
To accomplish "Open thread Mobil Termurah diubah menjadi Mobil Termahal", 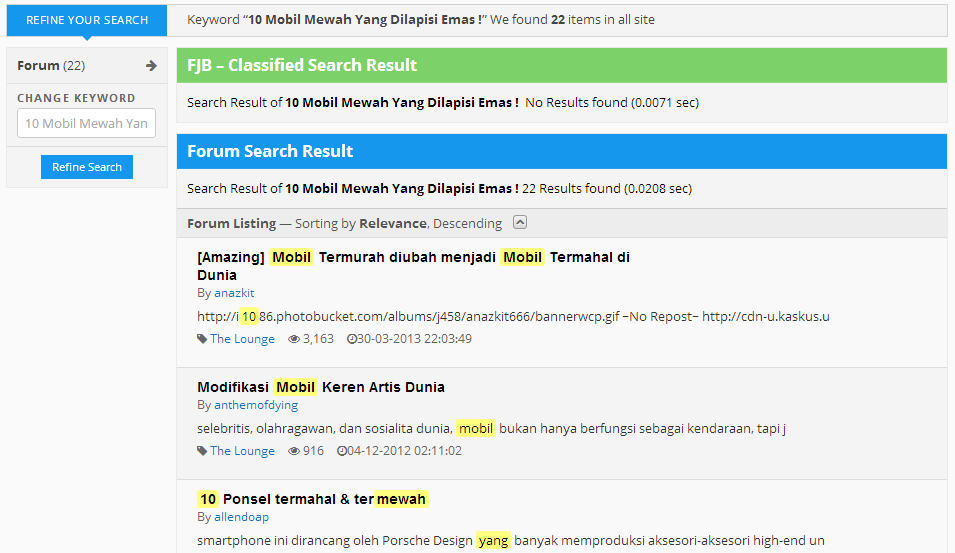I will 414,266.
